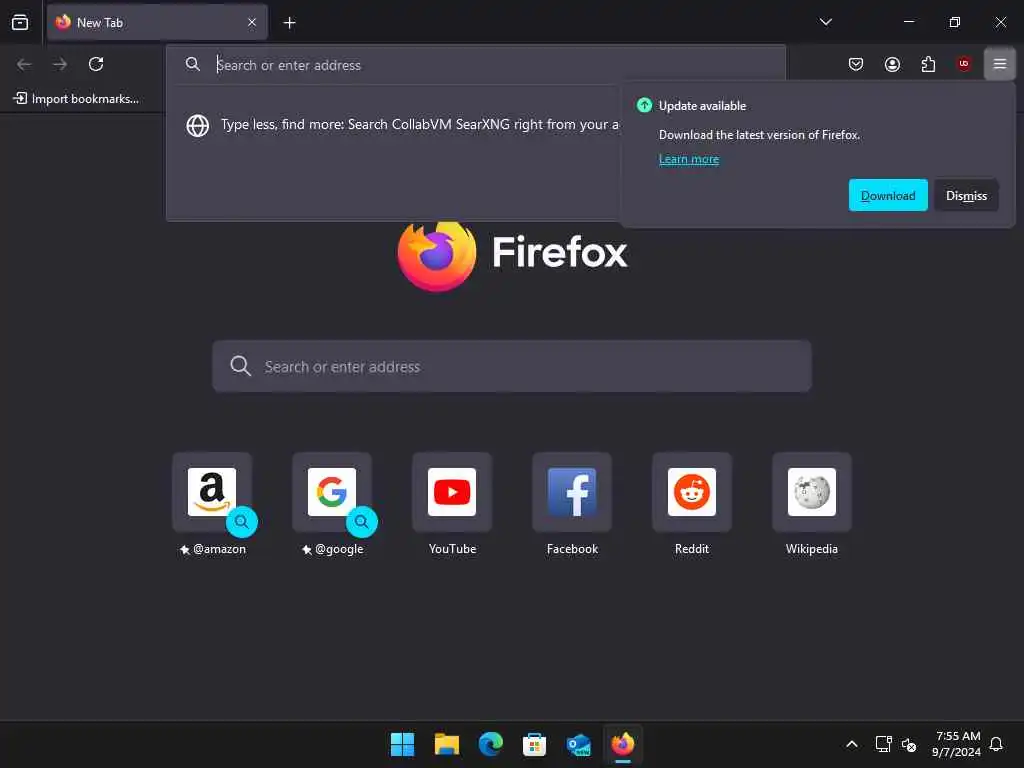The height and width of the screenshot is (768, 1024).
Task: Click the Firefox logo on page
Action: [x=437, y=255]
